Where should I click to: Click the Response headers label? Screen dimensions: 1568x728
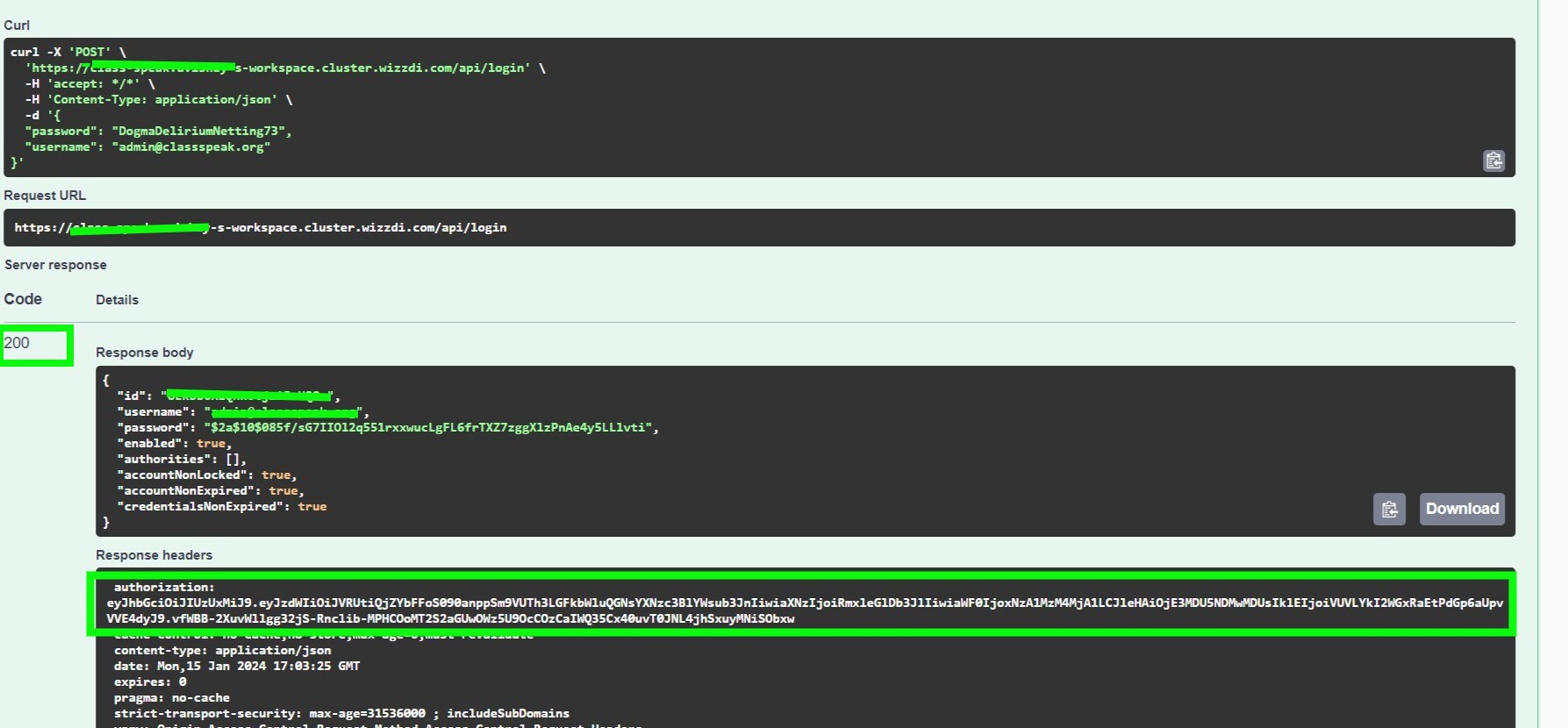pyautogui.click(x=154, y=554)
